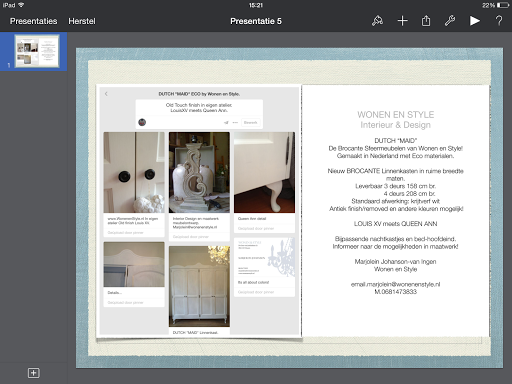Open the Tools wrench menu
The width and height of the screenshot is (512, 384).
pyautogui.click(x=450, y=21)
